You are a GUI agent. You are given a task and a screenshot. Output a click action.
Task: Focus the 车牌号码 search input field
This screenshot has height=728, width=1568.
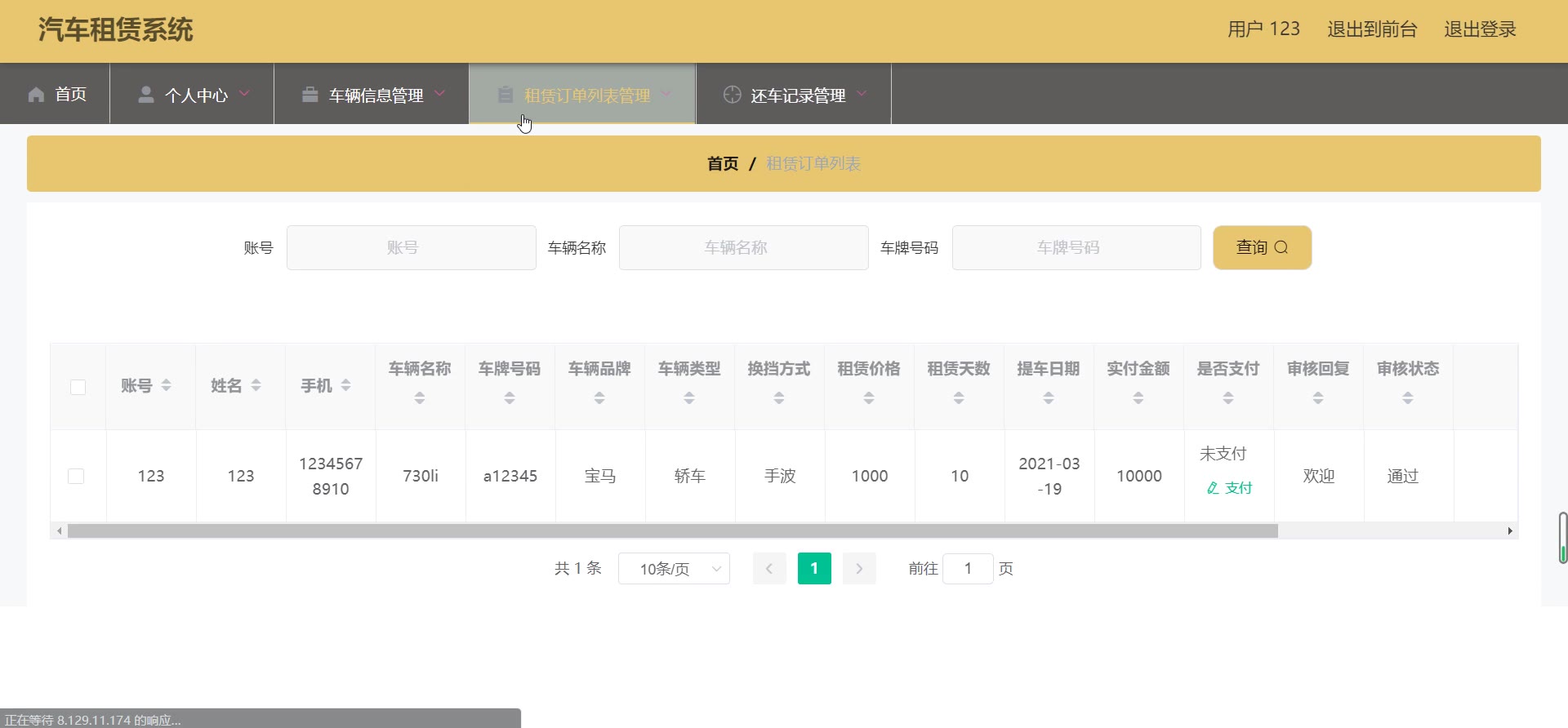pyautogui.click(x=1076, y=248)
